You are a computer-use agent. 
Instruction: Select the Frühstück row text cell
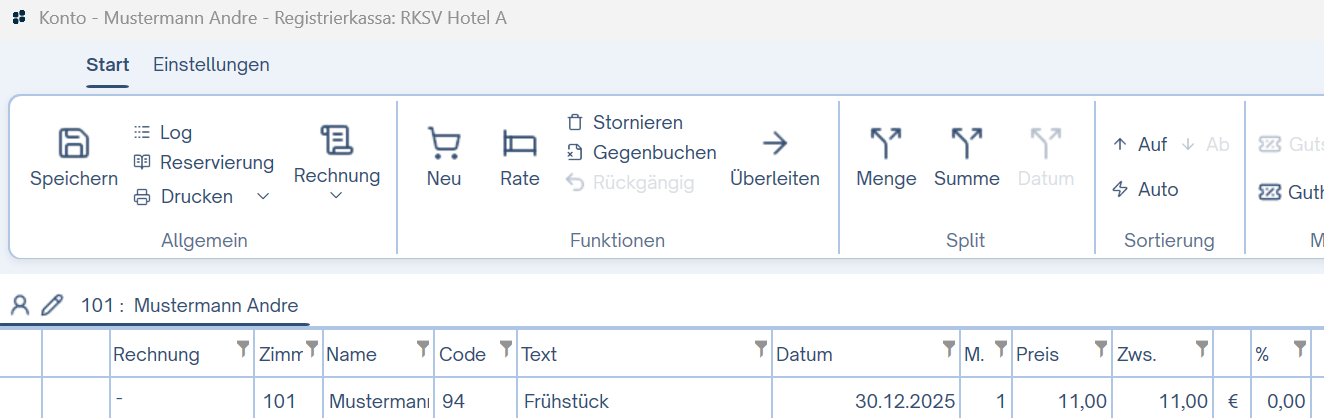tap(644, 402)
